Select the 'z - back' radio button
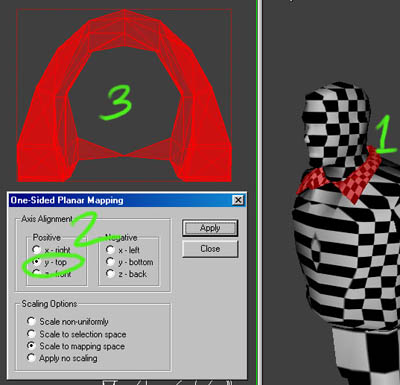 click(110, 274)
